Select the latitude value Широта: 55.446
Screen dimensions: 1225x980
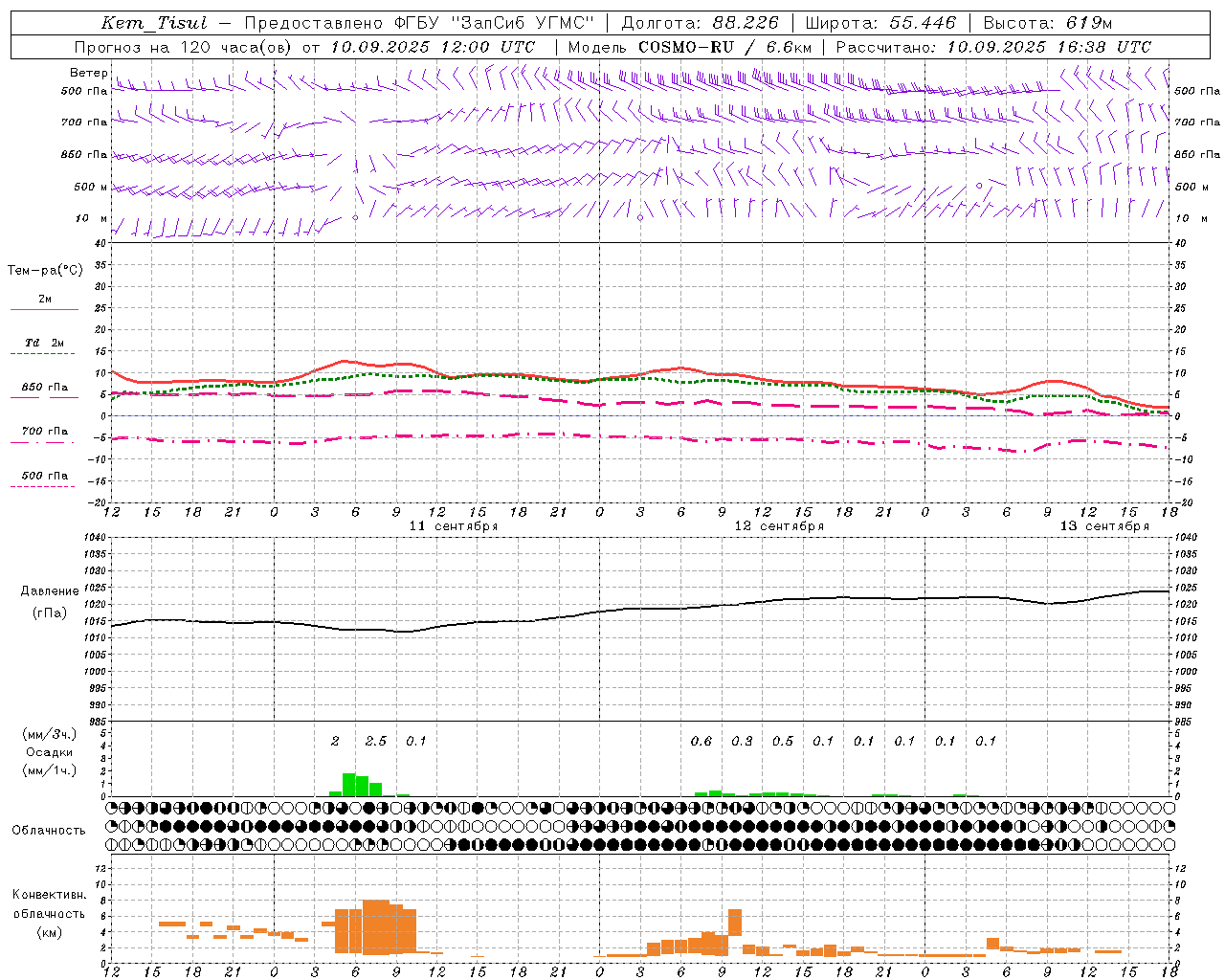[880, 23]
